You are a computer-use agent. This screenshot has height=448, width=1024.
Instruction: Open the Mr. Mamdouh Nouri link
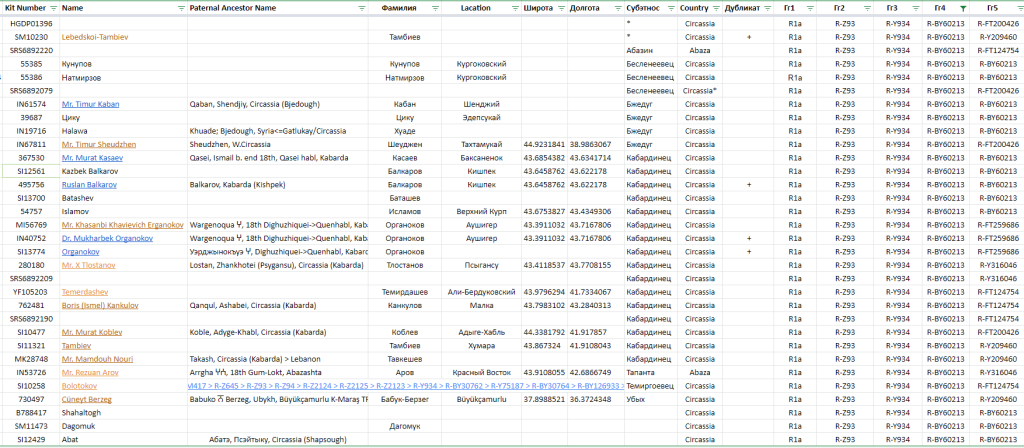pos(97,359)
